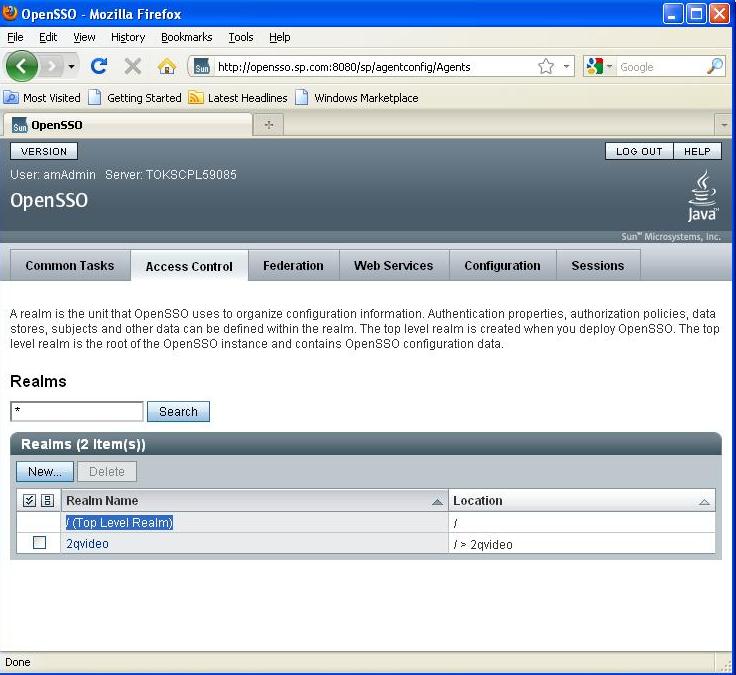Open the list all tabs dropdown
Image resolution: width=736 pixels, height=675 pixels.
(723, 125)
